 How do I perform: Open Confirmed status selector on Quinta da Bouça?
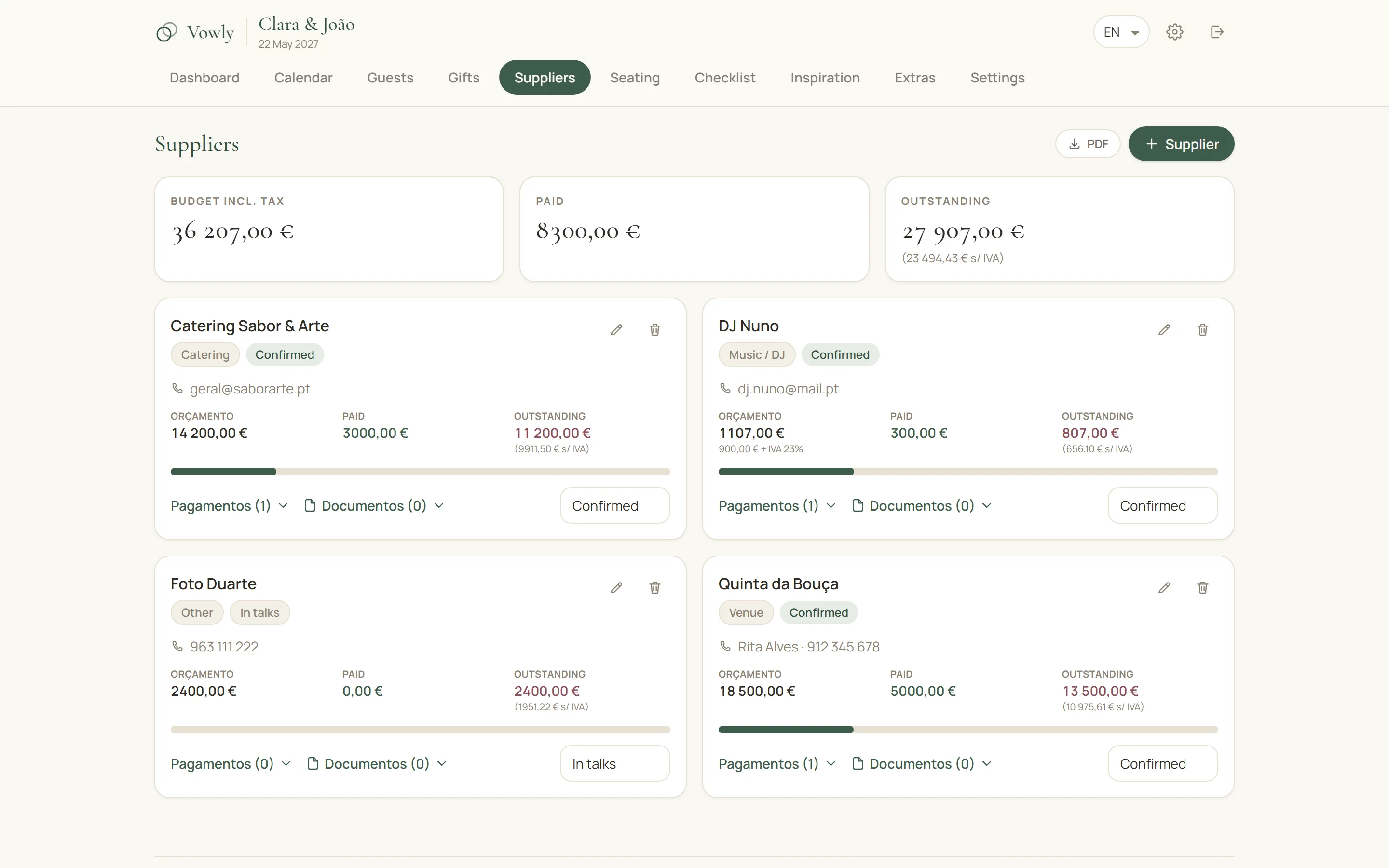tap(1162, 763)
